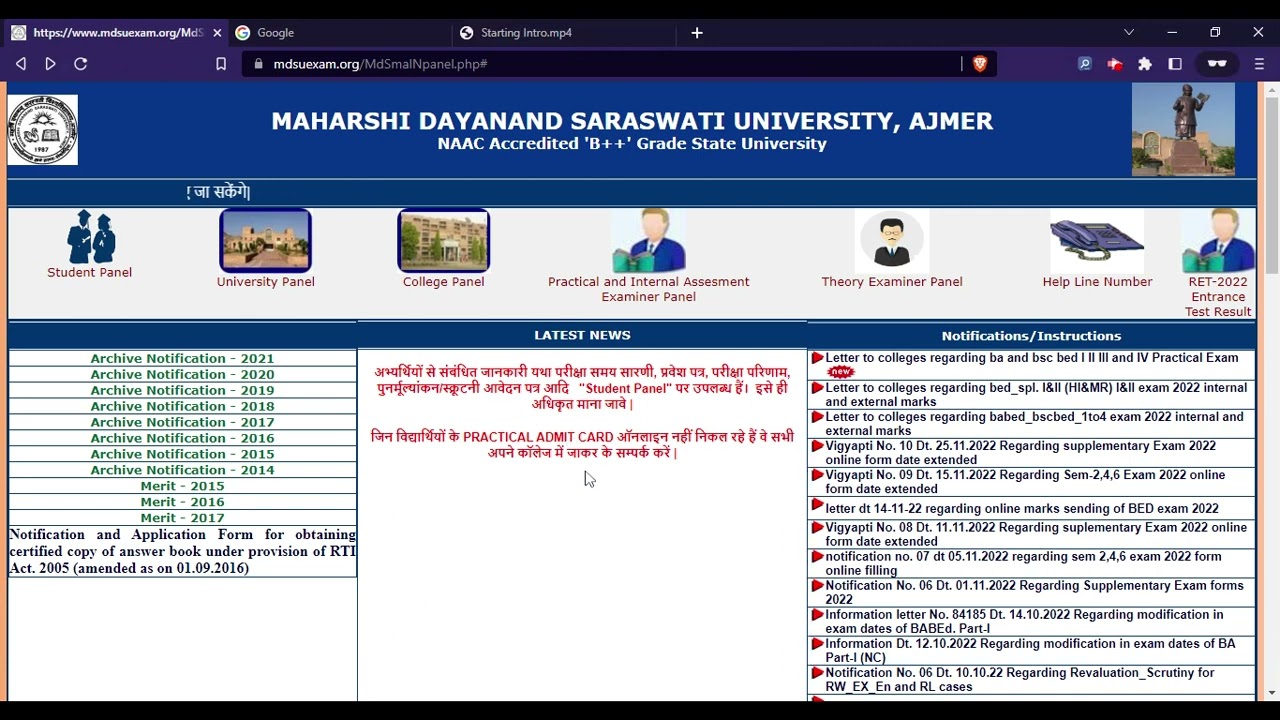Image resolution: width=1280 pixels, height=720 pixels.
Task: Toggle the browser sidebar panel
Action: 1175,64
